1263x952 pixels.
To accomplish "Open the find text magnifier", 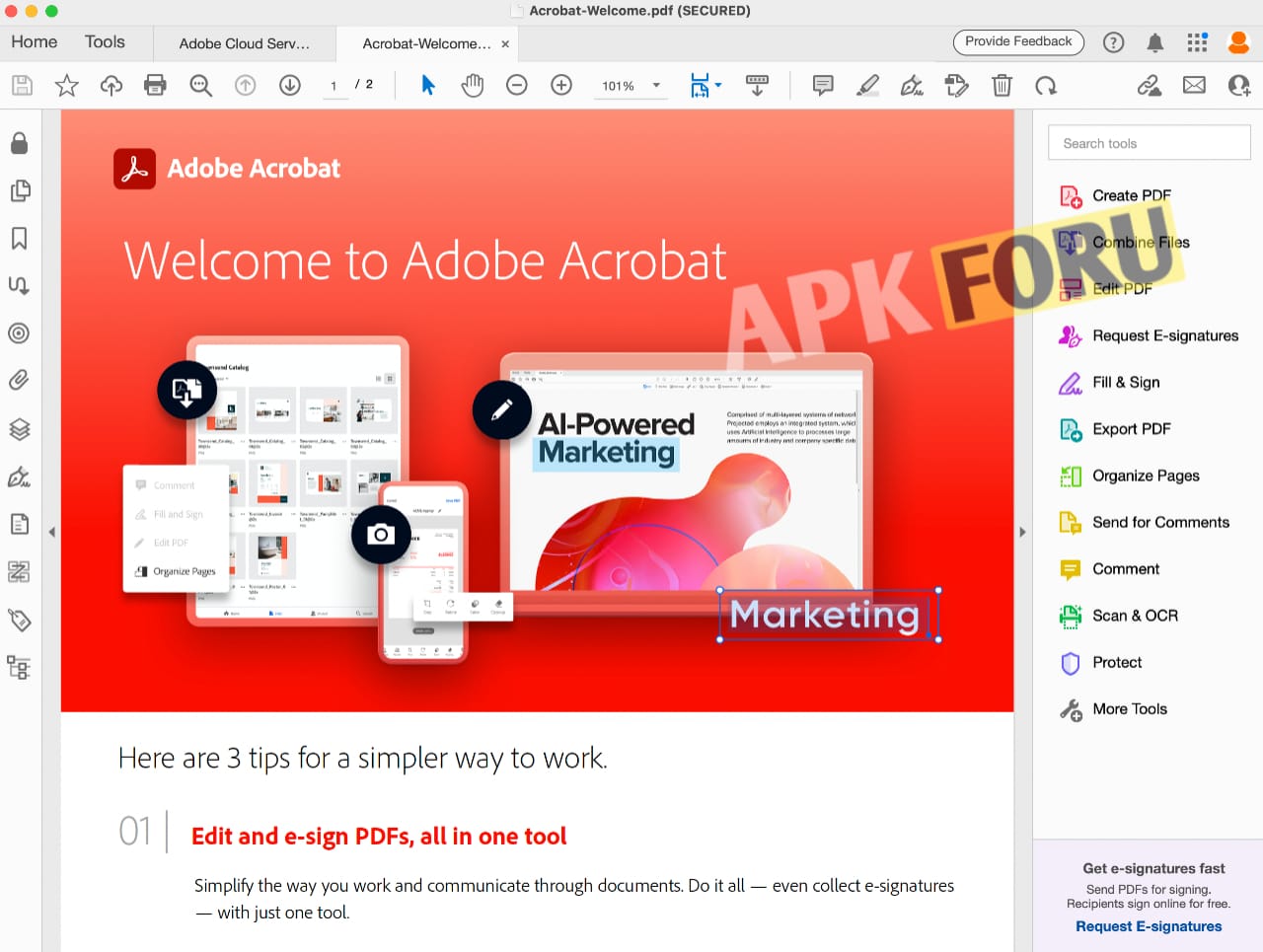I will 200,86.
